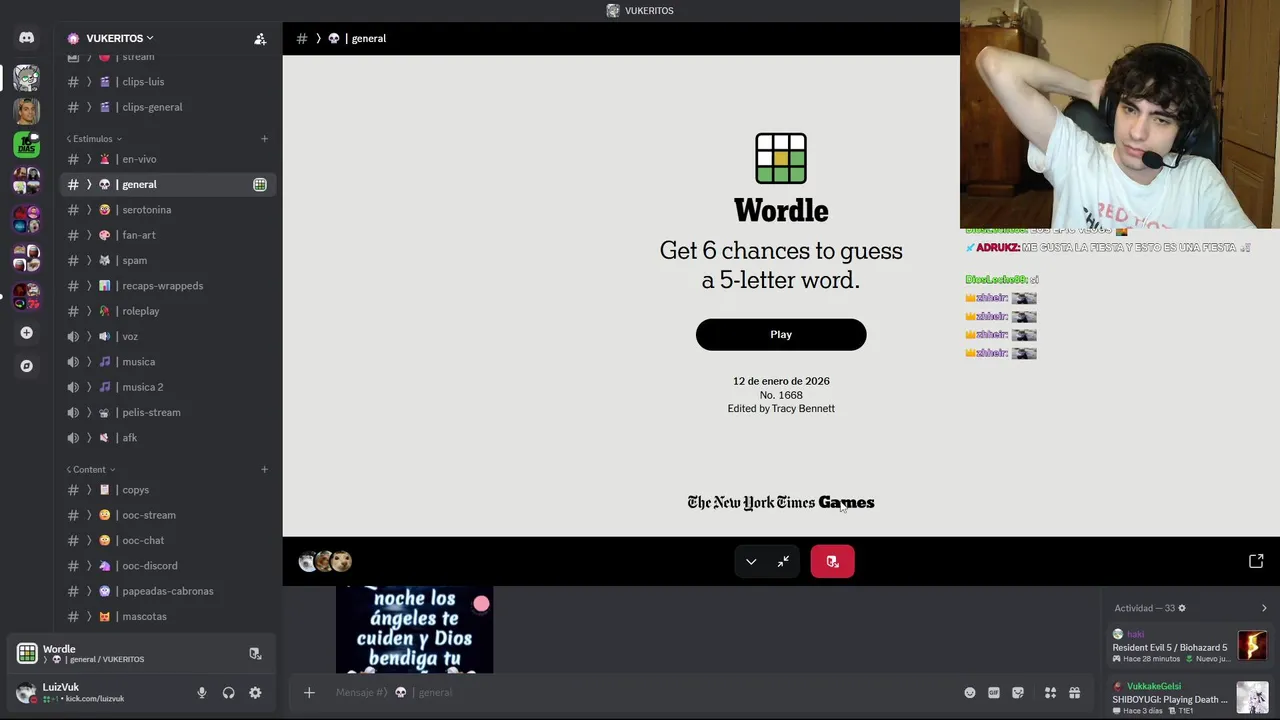1280x720 pixels.
Task: Join the pelis-stream voice channel
Action: click(166, 413)
